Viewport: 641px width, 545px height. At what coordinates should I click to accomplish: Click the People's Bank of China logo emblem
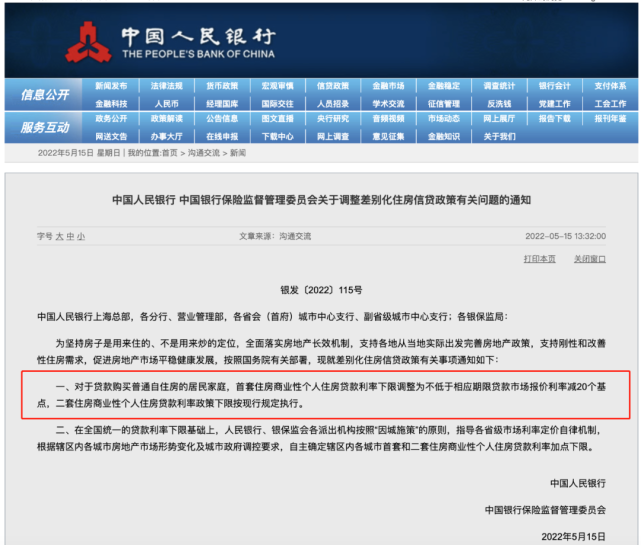point(88,43)
